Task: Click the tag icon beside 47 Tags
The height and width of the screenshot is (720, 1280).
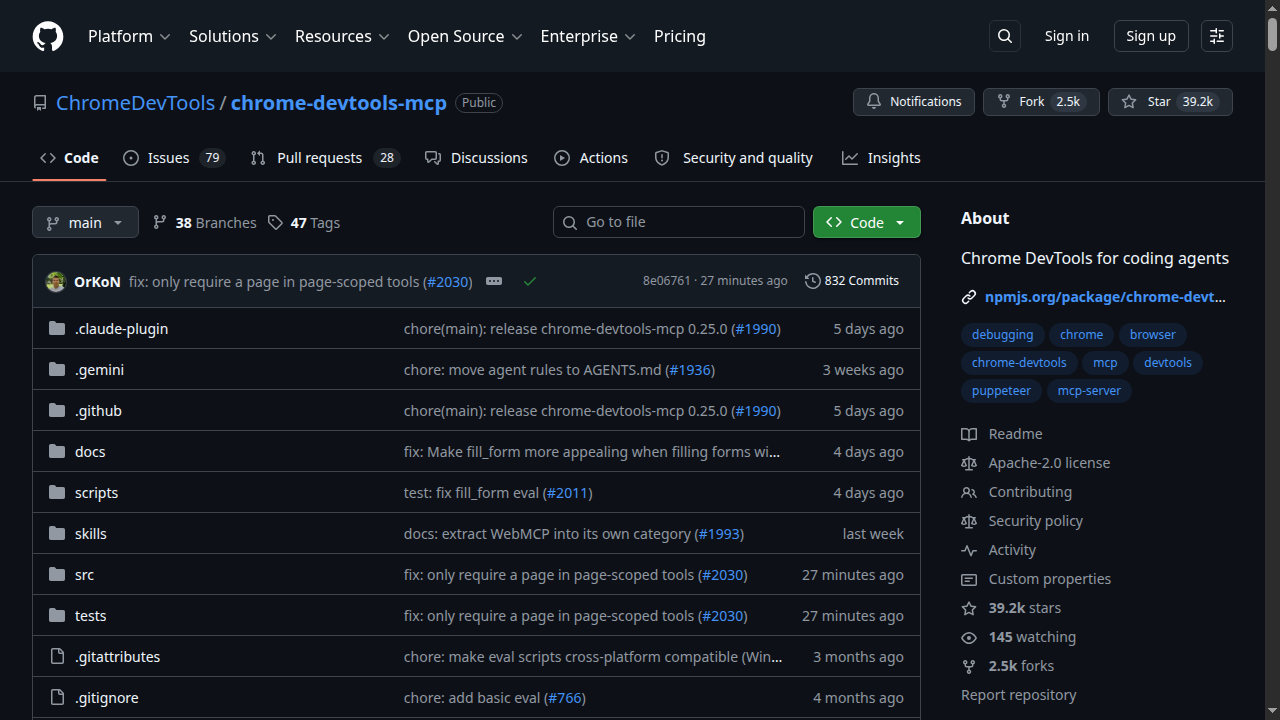Action: pos(275,222)
